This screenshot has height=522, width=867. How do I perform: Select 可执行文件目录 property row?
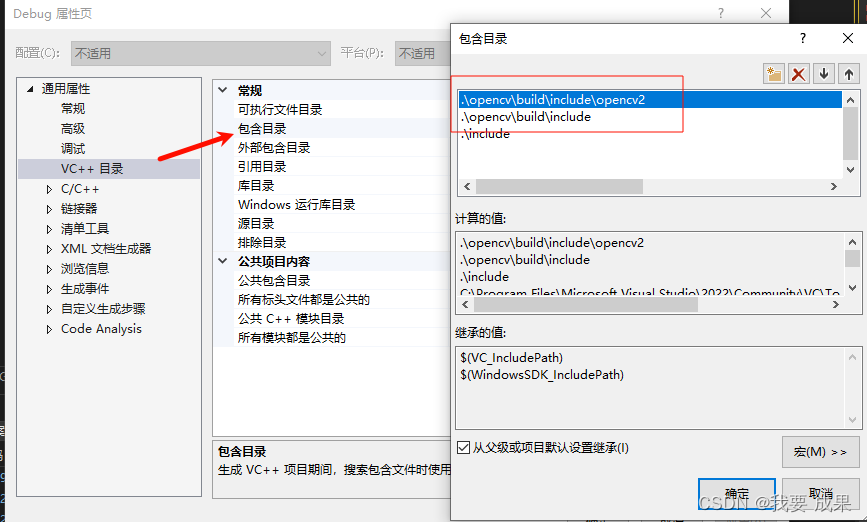(333, 109)
